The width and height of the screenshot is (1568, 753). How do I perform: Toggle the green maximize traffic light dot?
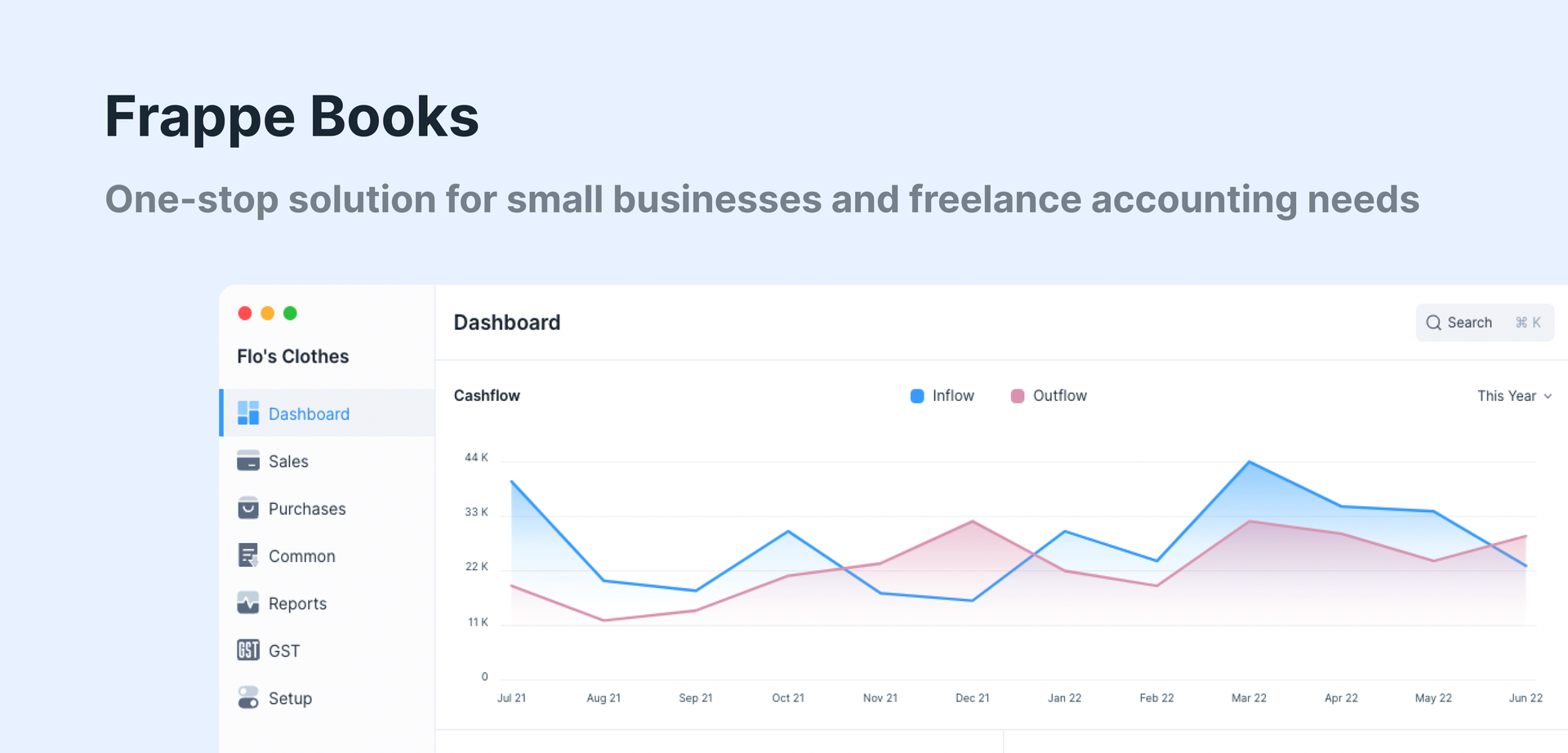291,313
